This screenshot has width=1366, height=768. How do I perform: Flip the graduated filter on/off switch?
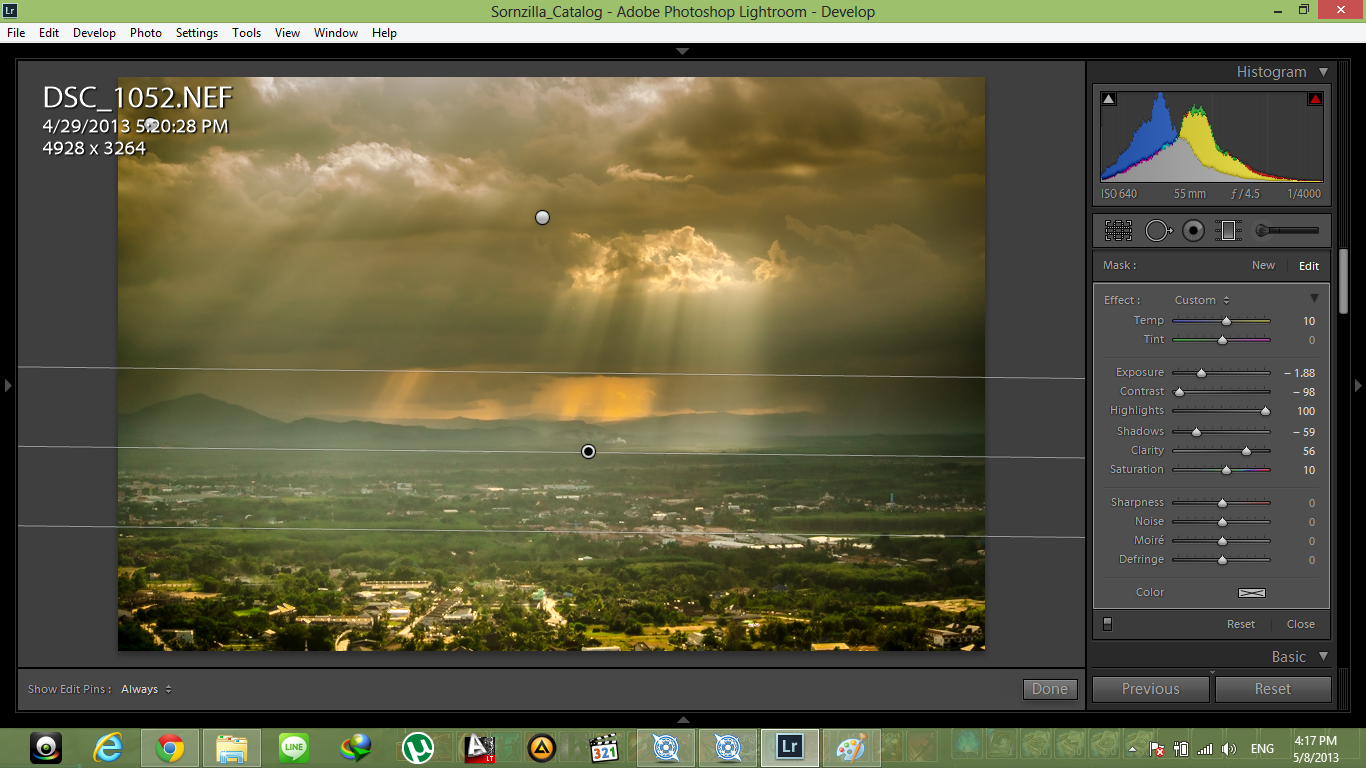click(1107, 624)
